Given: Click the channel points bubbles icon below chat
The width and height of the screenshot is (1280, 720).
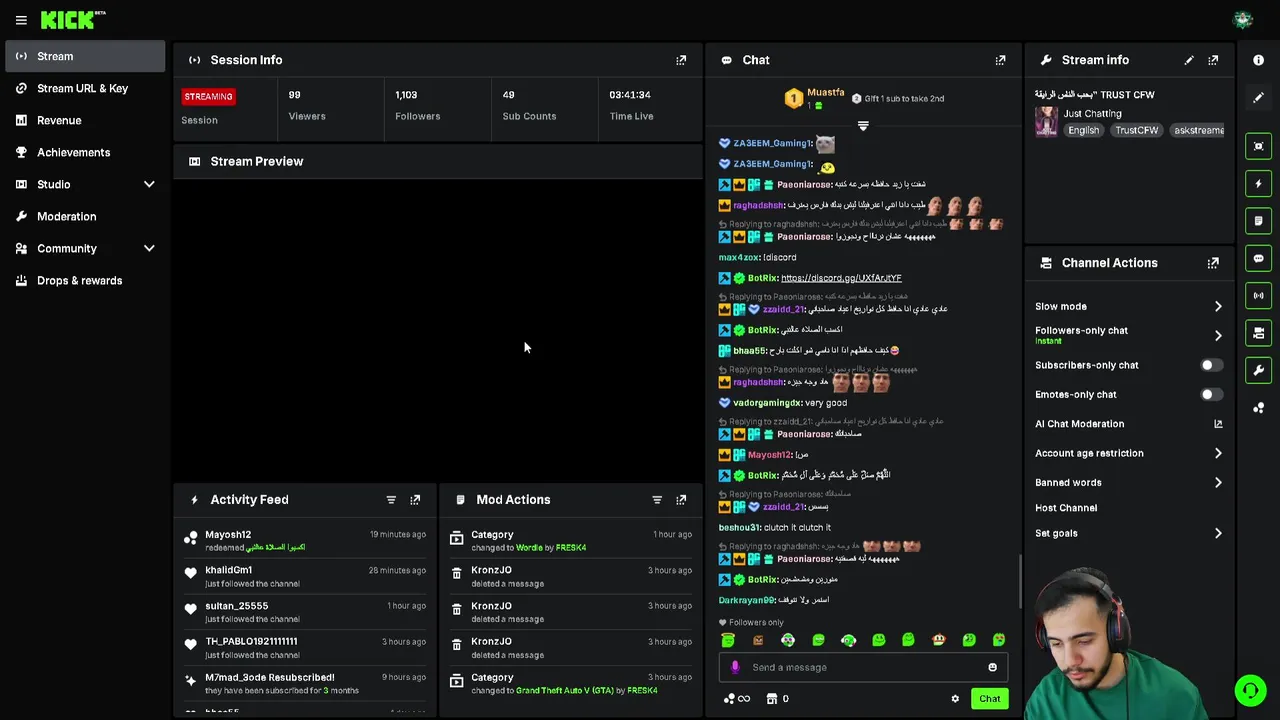Looking at the screenshot, I should pos(729,699).
